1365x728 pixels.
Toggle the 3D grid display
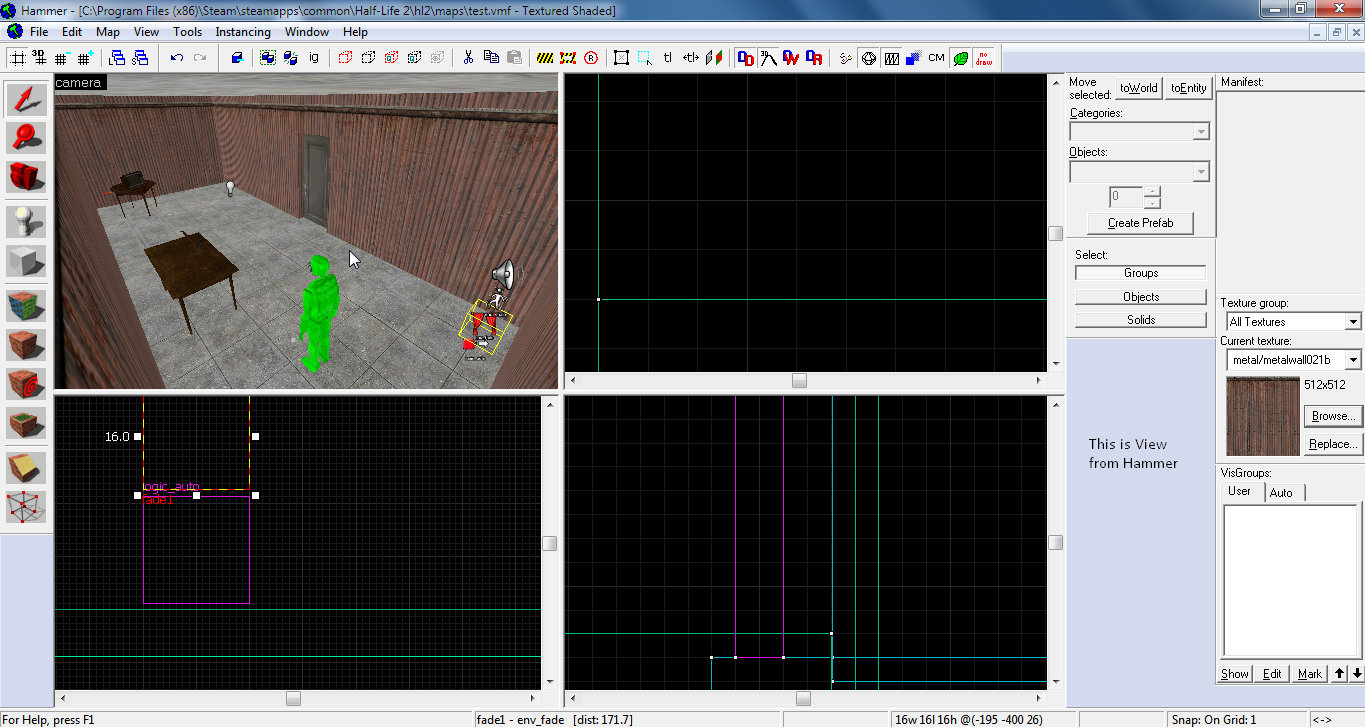[x=41, y=58]
